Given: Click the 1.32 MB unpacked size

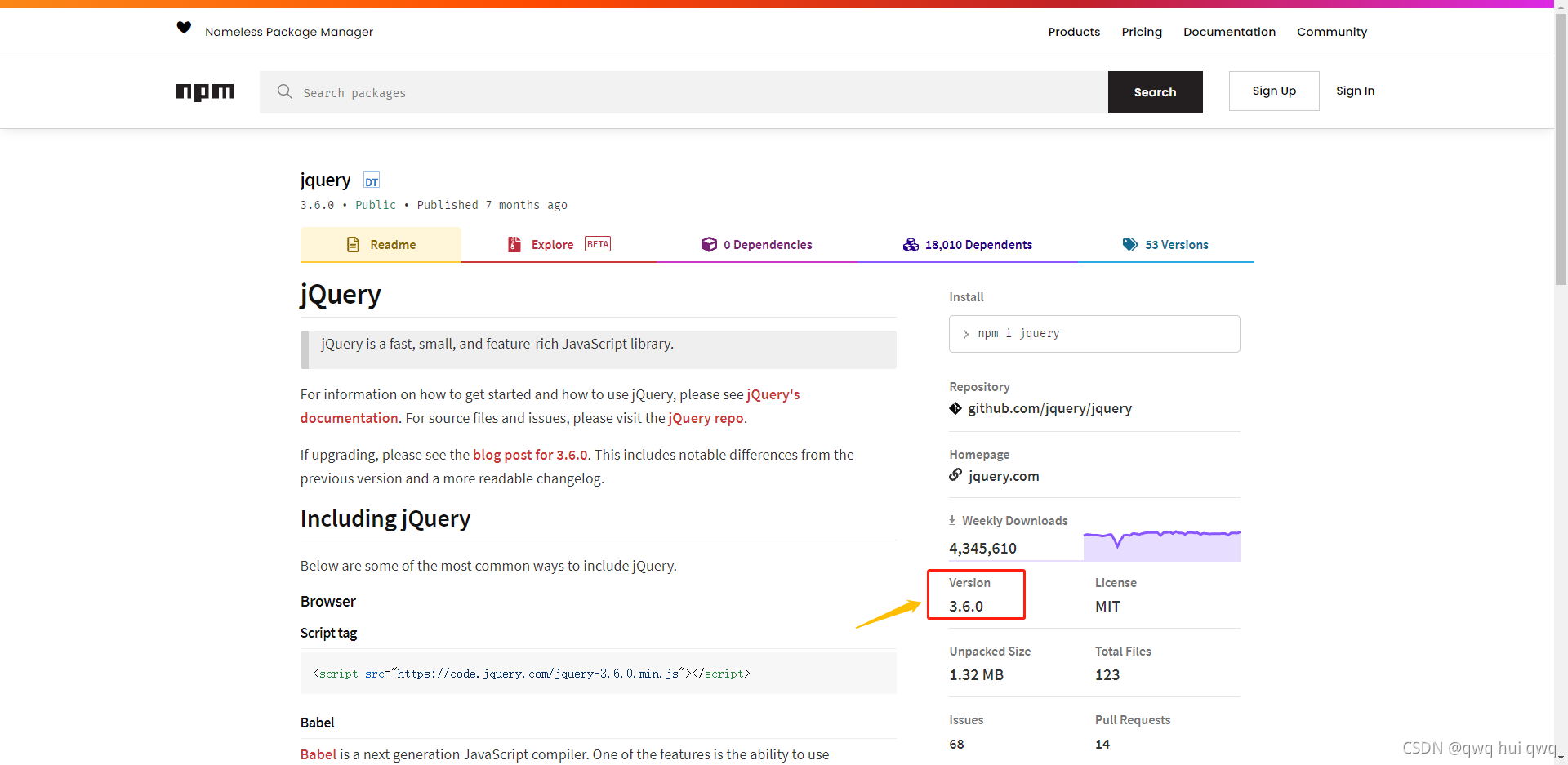Looking at the screenshot, I should click(x=976, y=675).
